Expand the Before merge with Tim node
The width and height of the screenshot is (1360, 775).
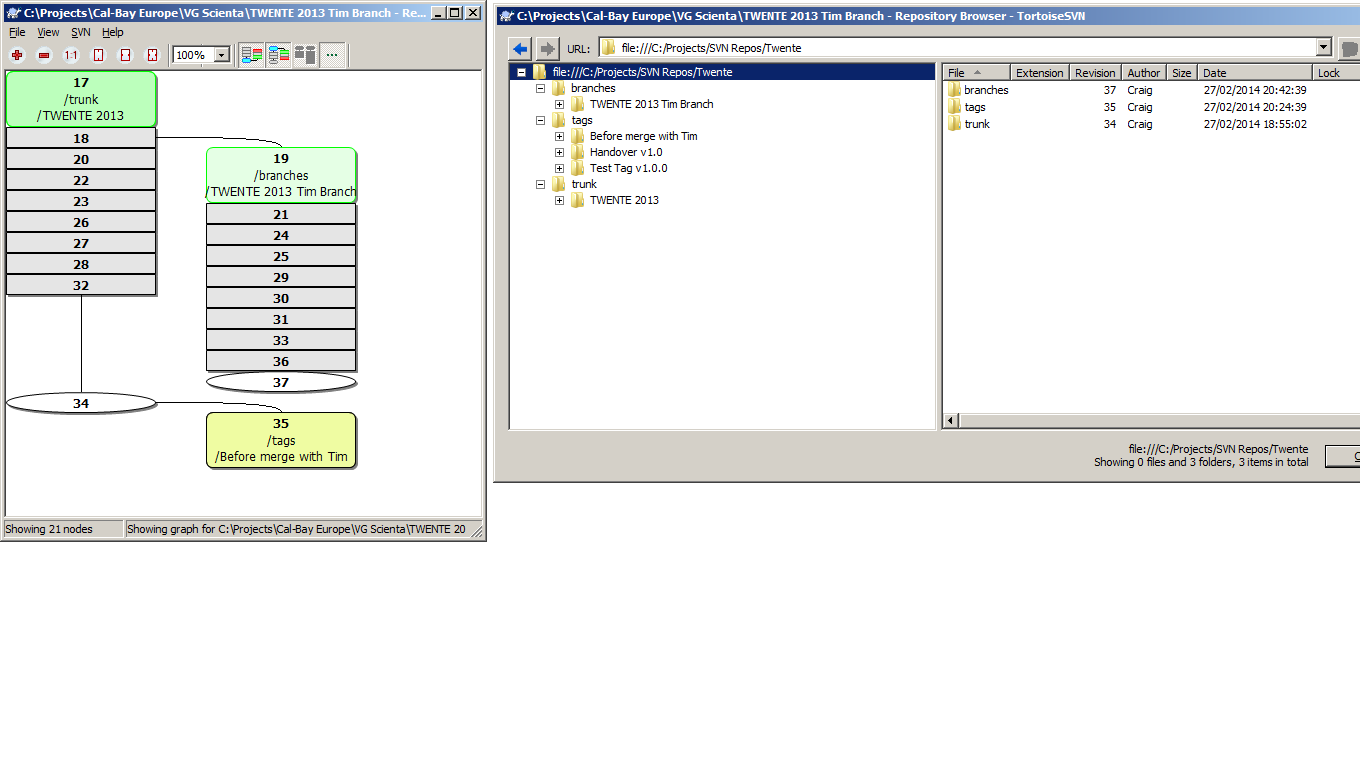click(560, 136)
